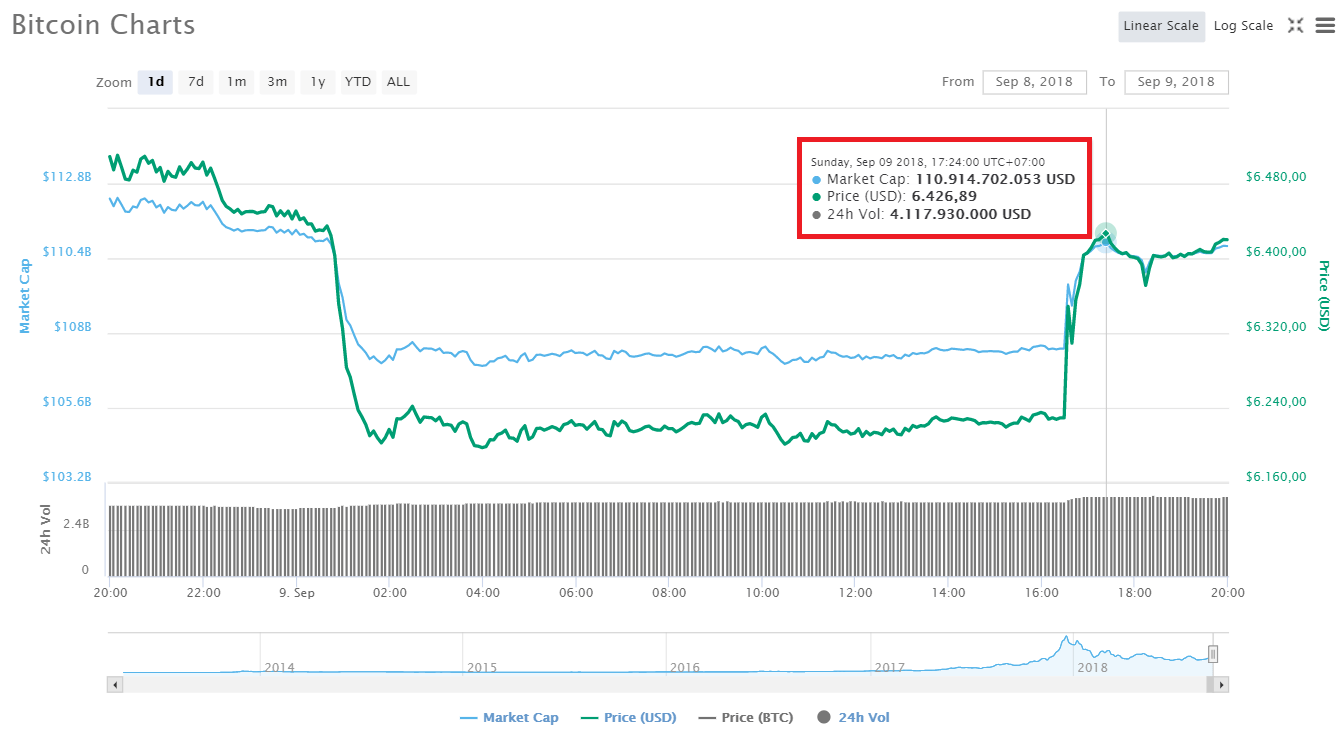1342x738 pixels.
Task: Click the 2014 label in navigator
Action: pos(279,667)
